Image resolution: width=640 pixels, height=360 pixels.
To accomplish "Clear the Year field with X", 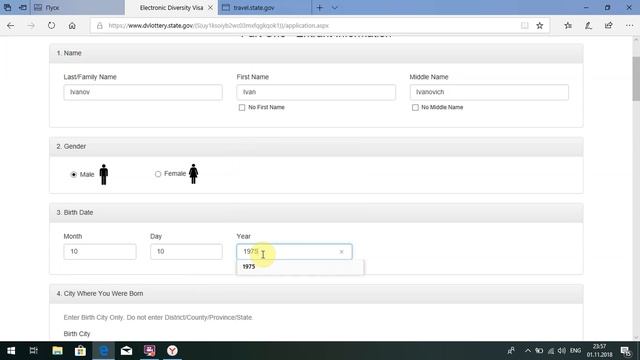I will [x=342, y=252].
